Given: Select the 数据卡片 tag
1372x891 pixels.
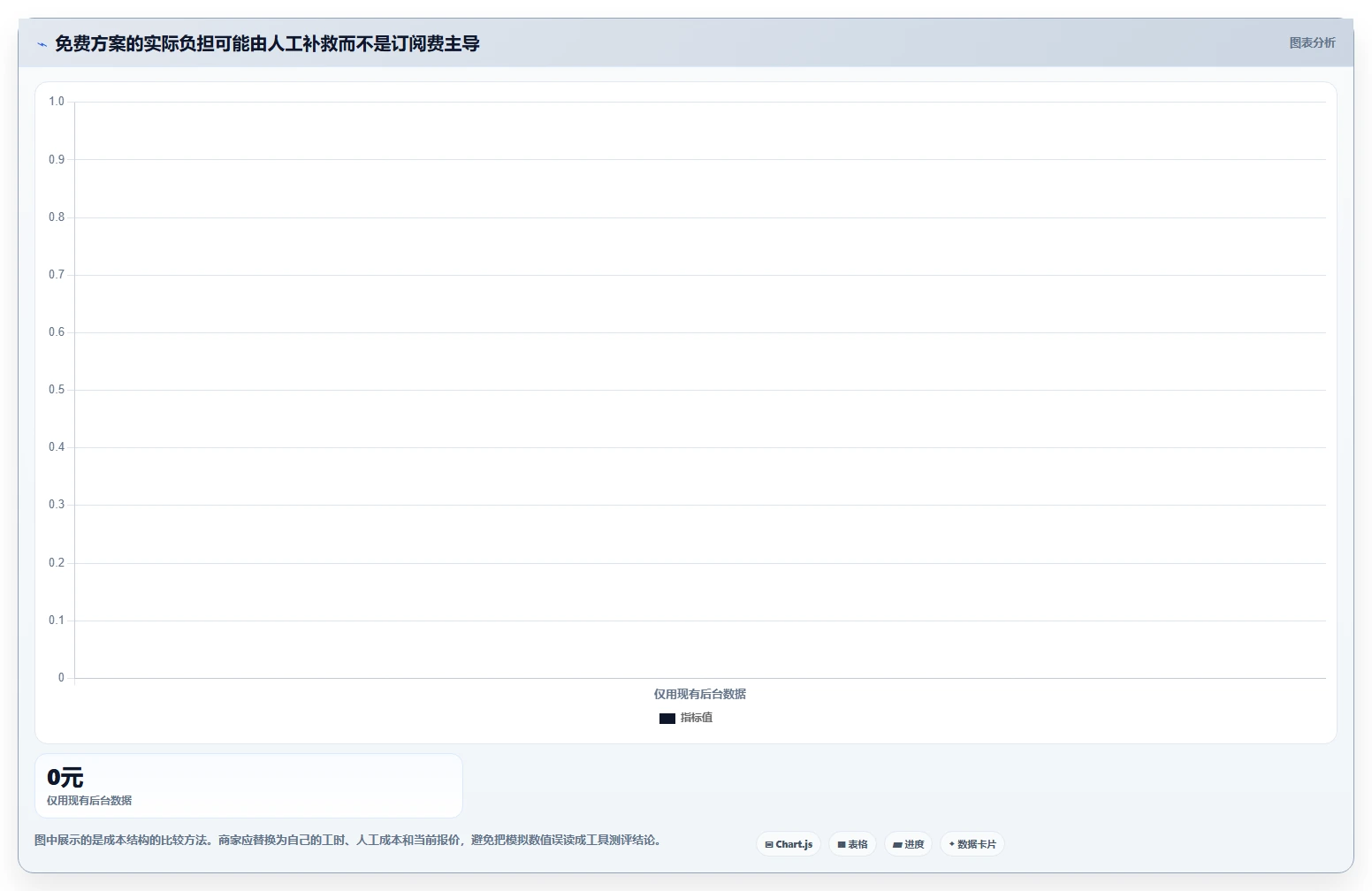Looking at the screenshot, I should [x=972, y=844].
